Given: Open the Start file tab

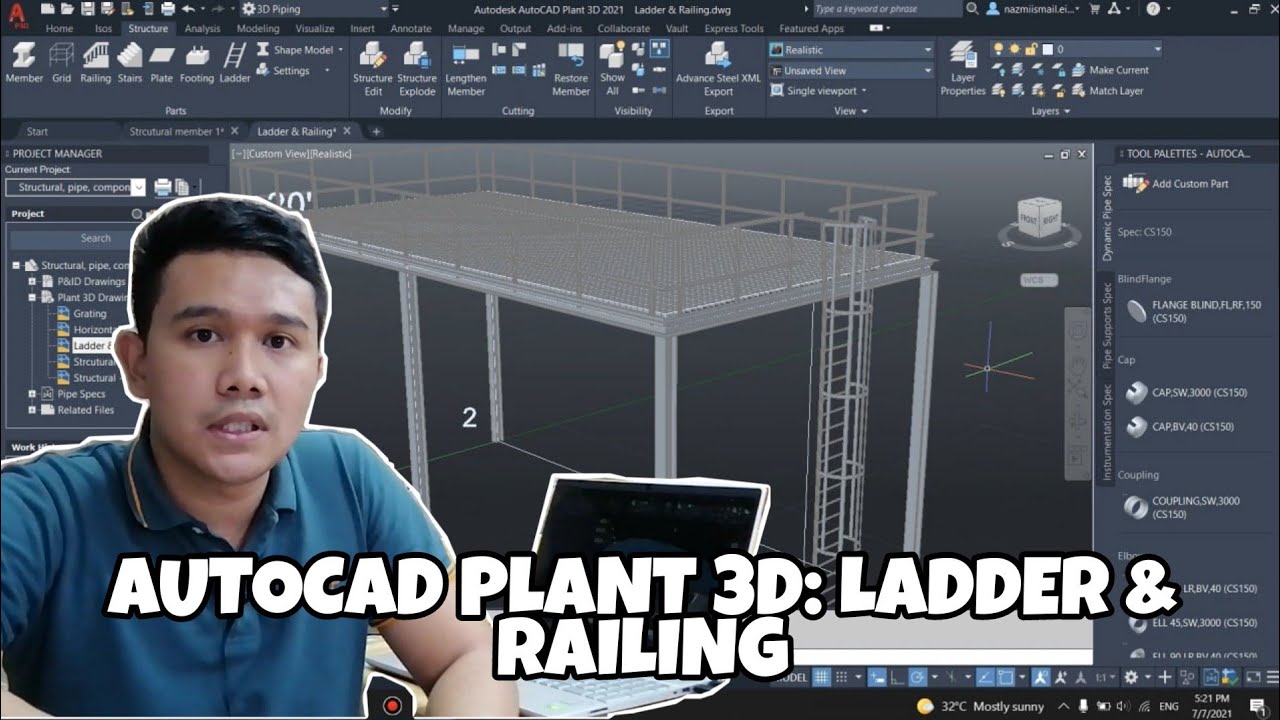Looking at the screenshot, I should point(37,131).
